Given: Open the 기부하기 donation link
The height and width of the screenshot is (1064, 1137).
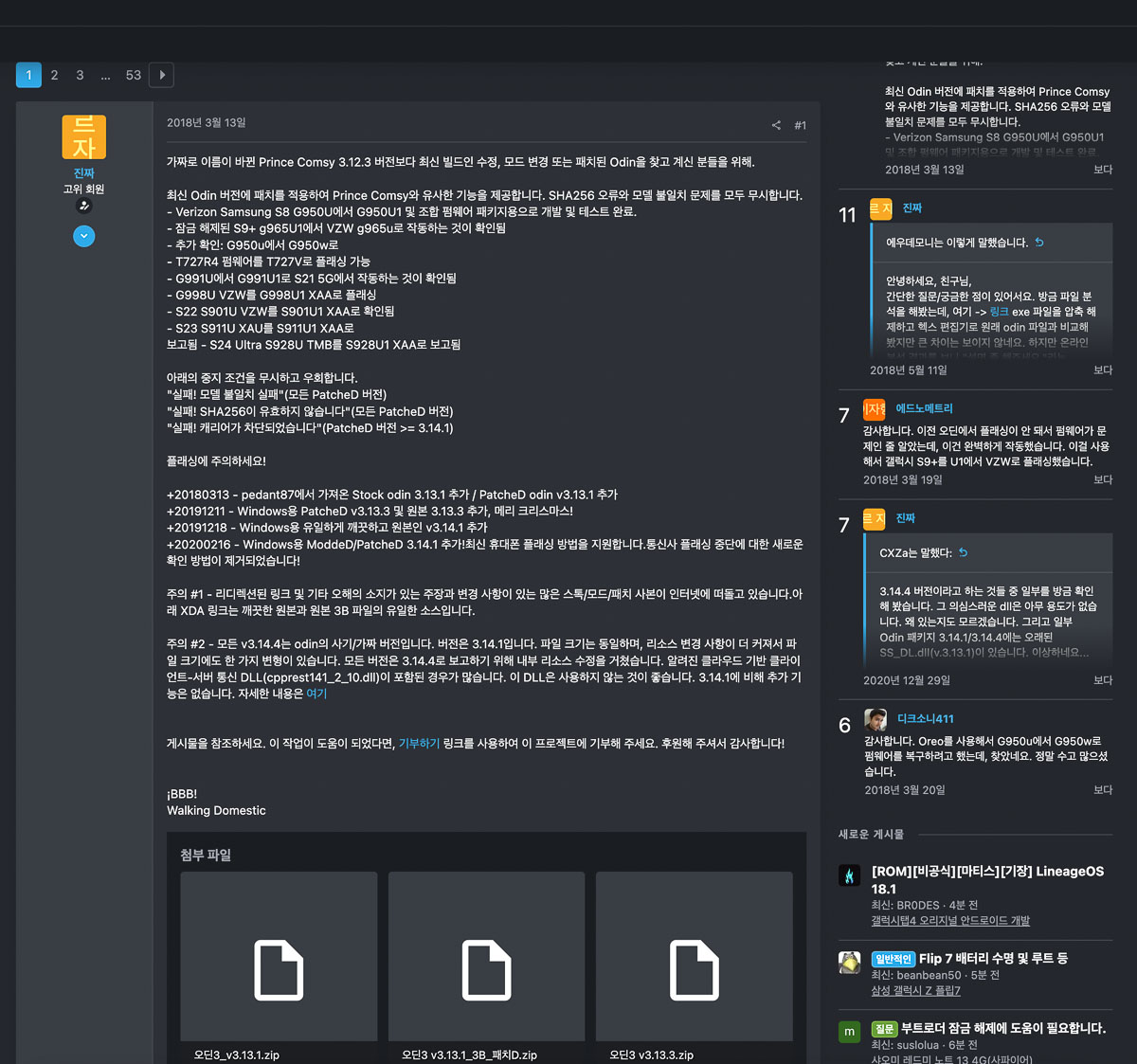Looking at the screenshot, I should coord(419,744).
